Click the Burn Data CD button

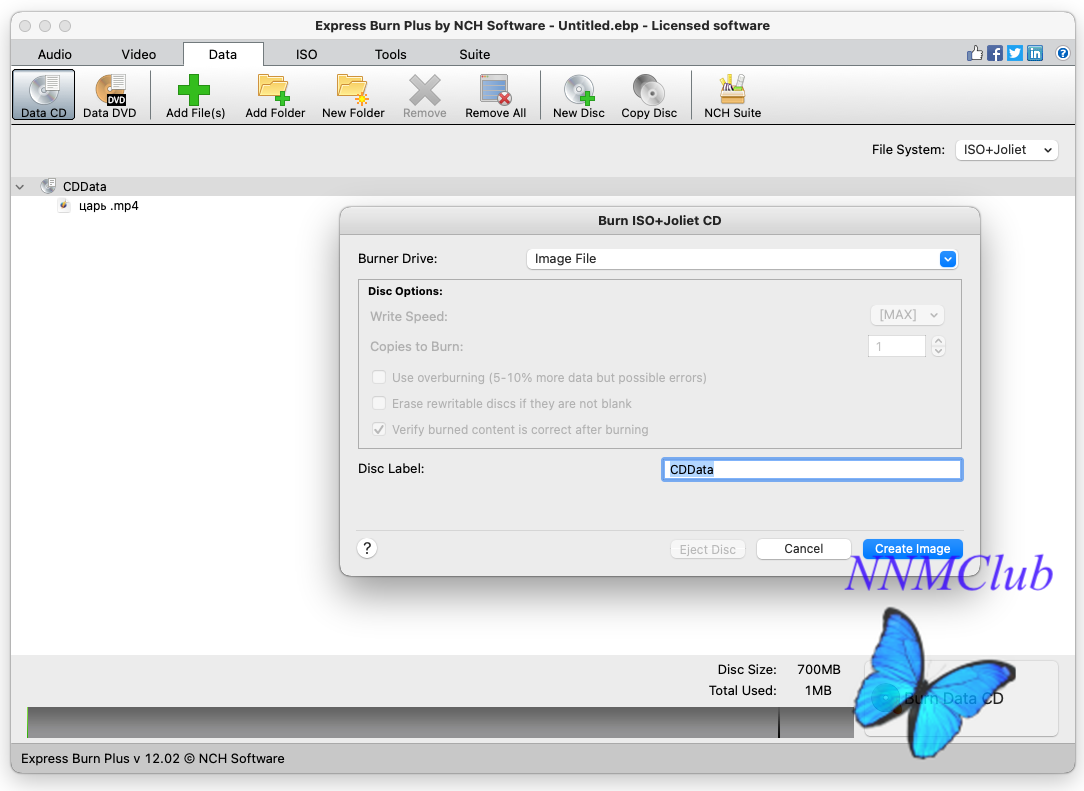pos(961,698)
